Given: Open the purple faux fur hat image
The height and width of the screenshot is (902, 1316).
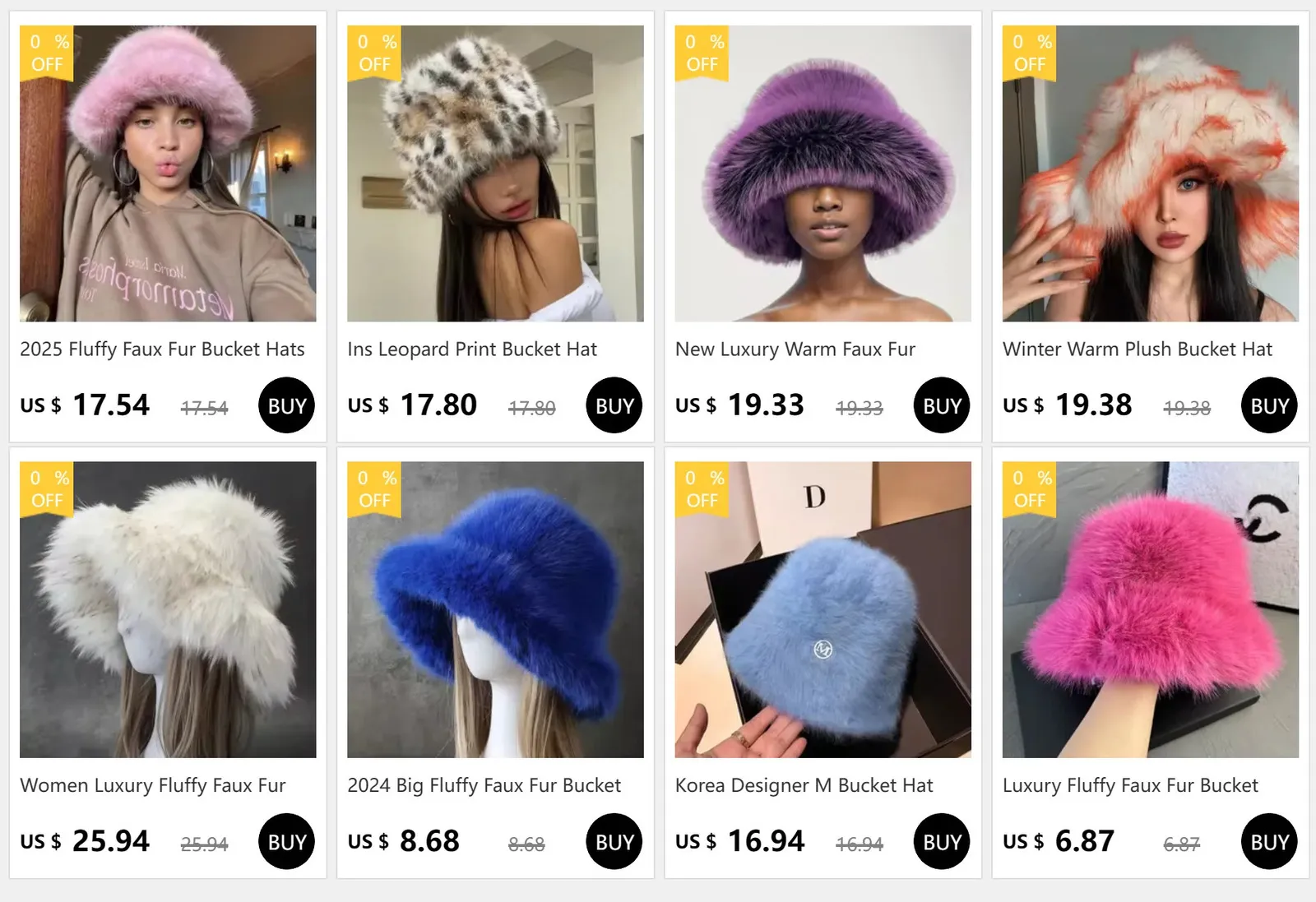Looking at the screenshot, I should click(822, 173).
